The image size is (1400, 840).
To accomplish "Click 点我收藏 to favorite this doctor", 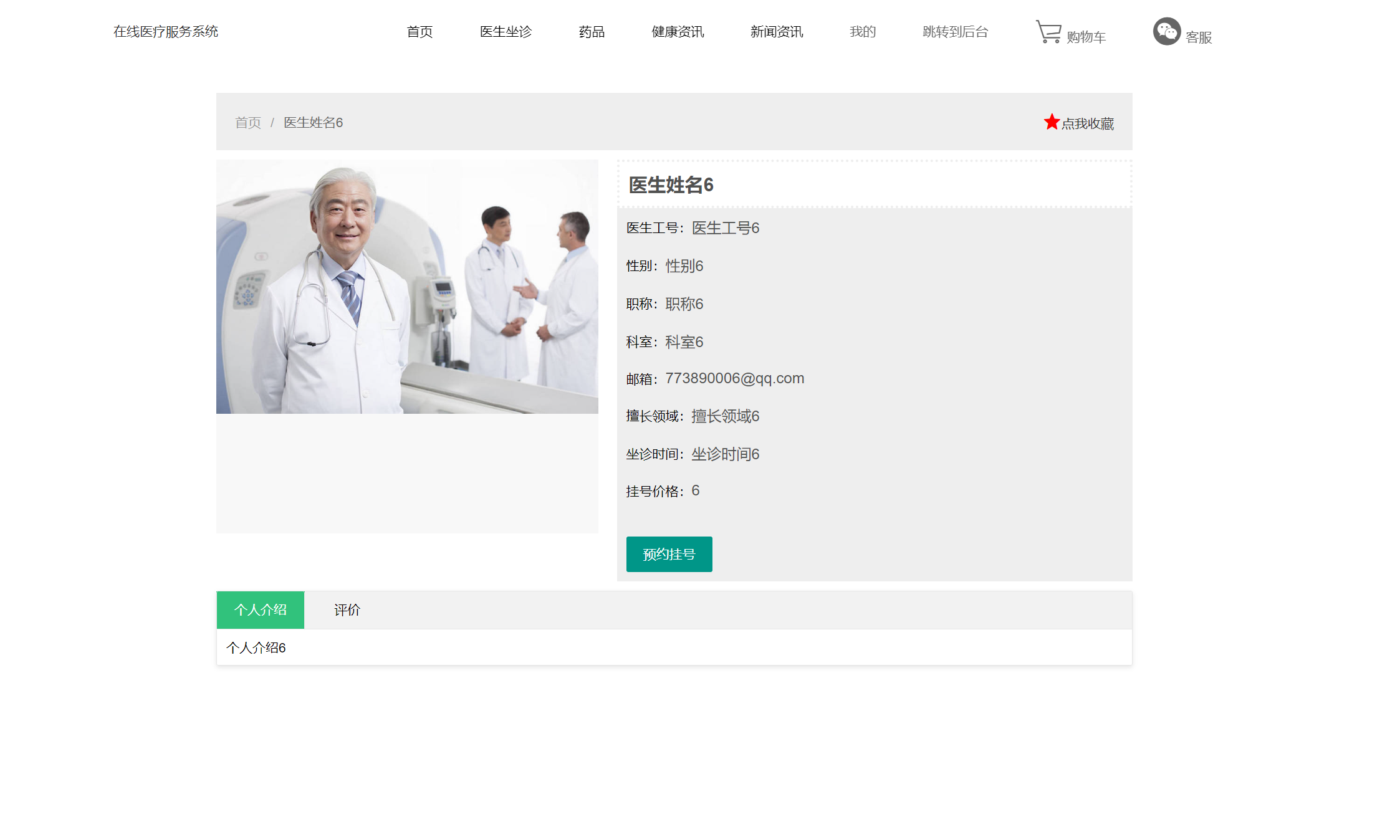I will pyautogui.click(x=1088, y=123).
